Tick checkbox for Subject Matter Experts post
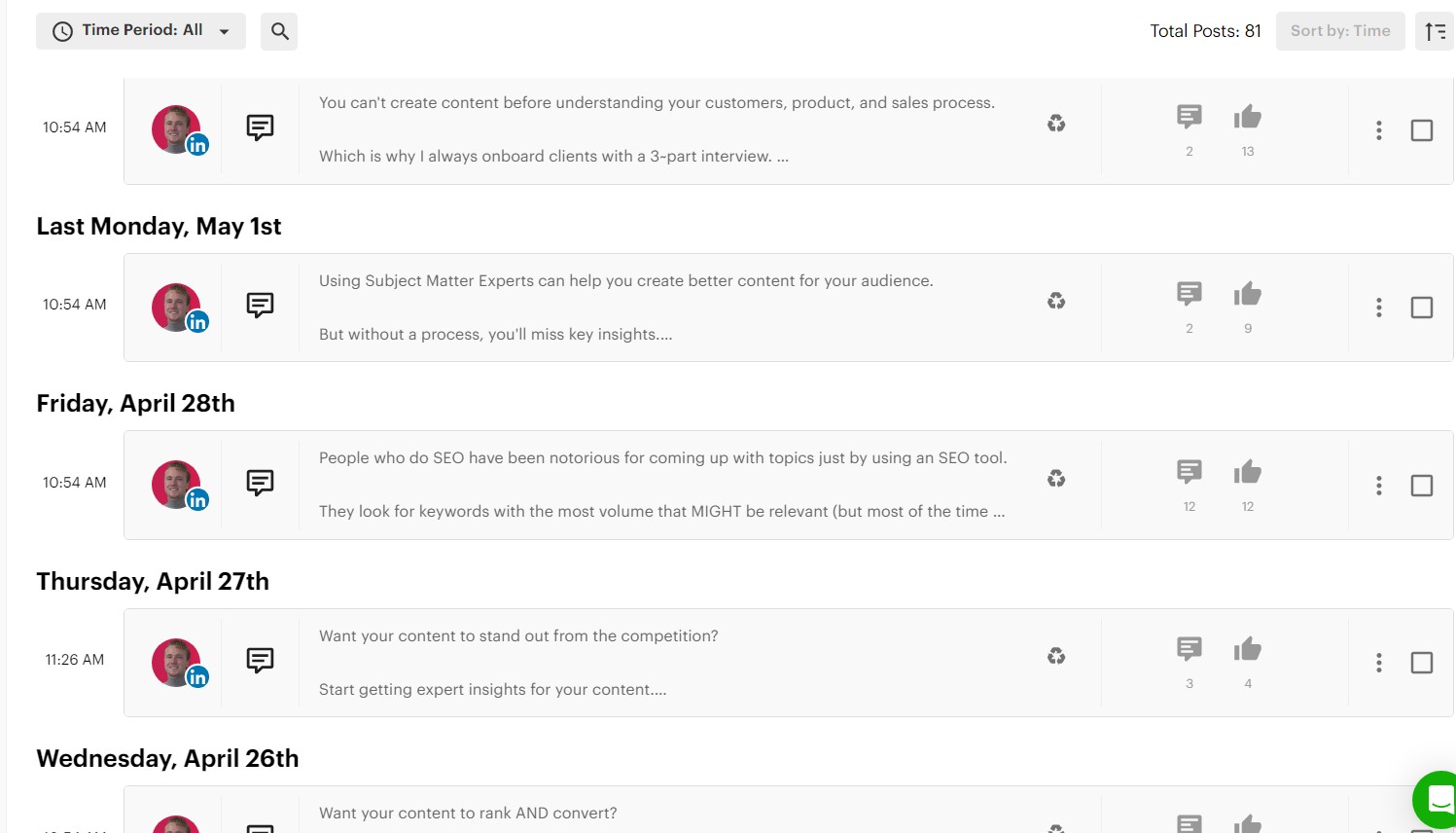The height and width of the screenshot is (833, 1456). coord(1421,308)
